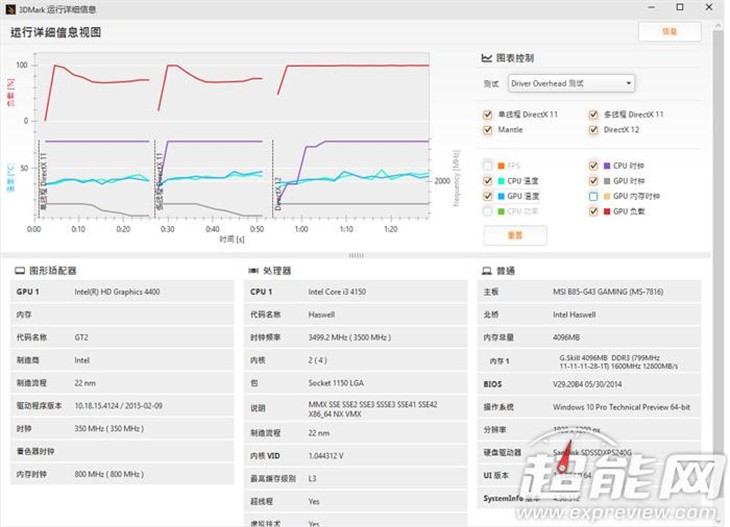Click the CPU 1 row label
The height and width of the screenshot is (527, 730).
click(x=261, y=292)
